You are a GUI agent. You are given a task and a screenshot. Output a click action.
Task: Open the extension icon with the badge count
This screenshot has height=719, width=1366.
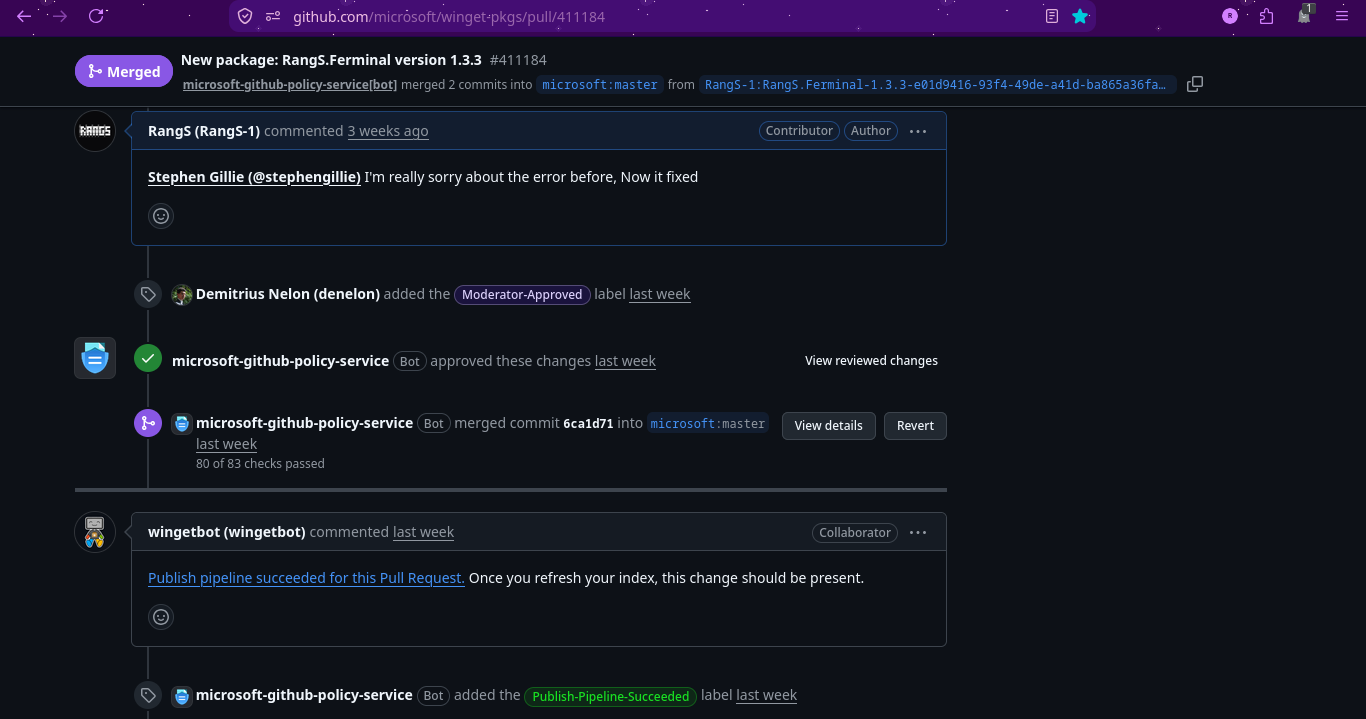point(1305,15)
